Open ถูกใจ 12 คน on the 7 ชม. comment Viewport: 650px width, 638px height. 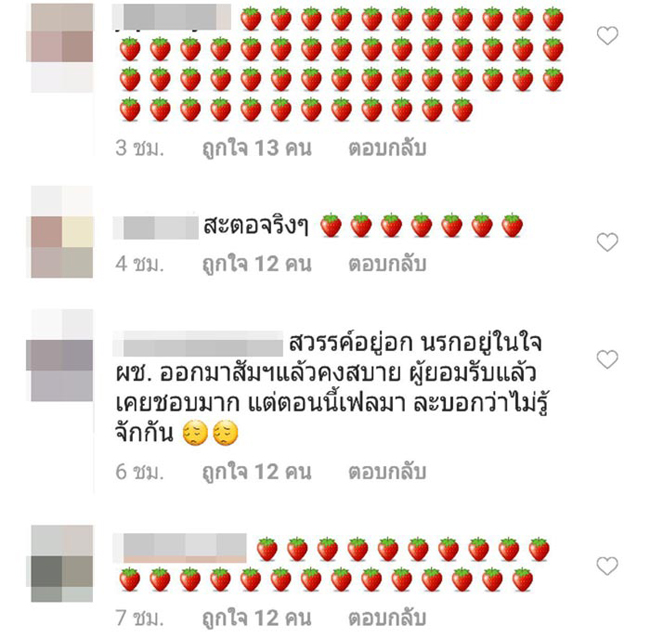coord(257,619)
